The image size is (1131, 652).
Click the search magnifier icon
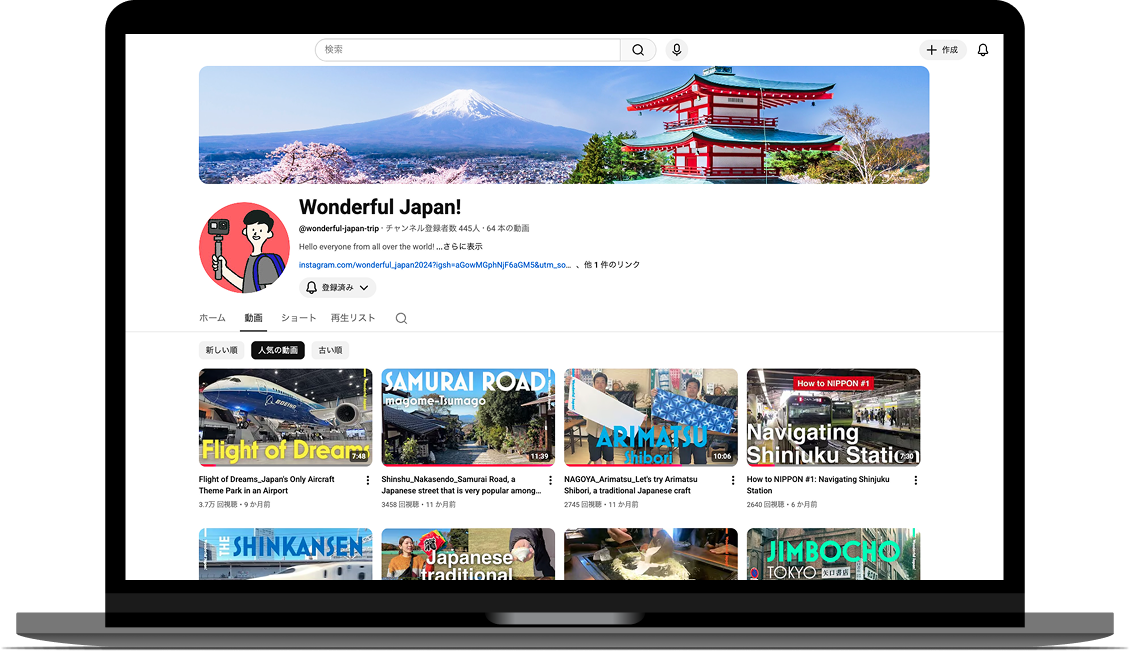click(637, 49)
